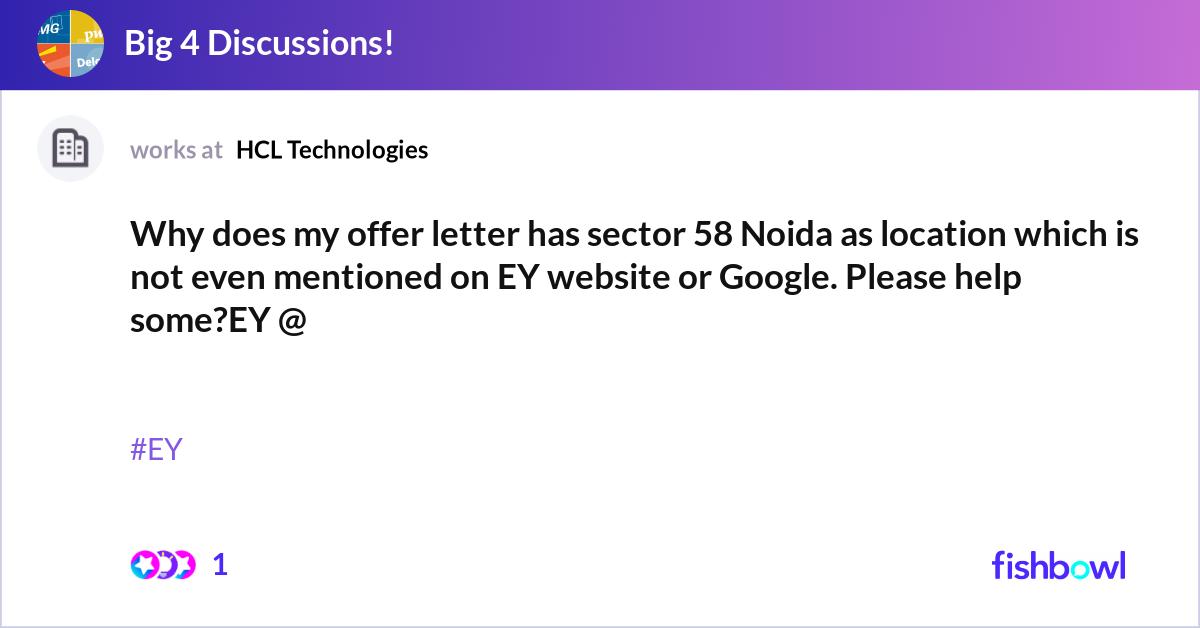Viewport: 1200px width, 628px height.
Task: Open the #EY hashtag
Action: (156, 450)
